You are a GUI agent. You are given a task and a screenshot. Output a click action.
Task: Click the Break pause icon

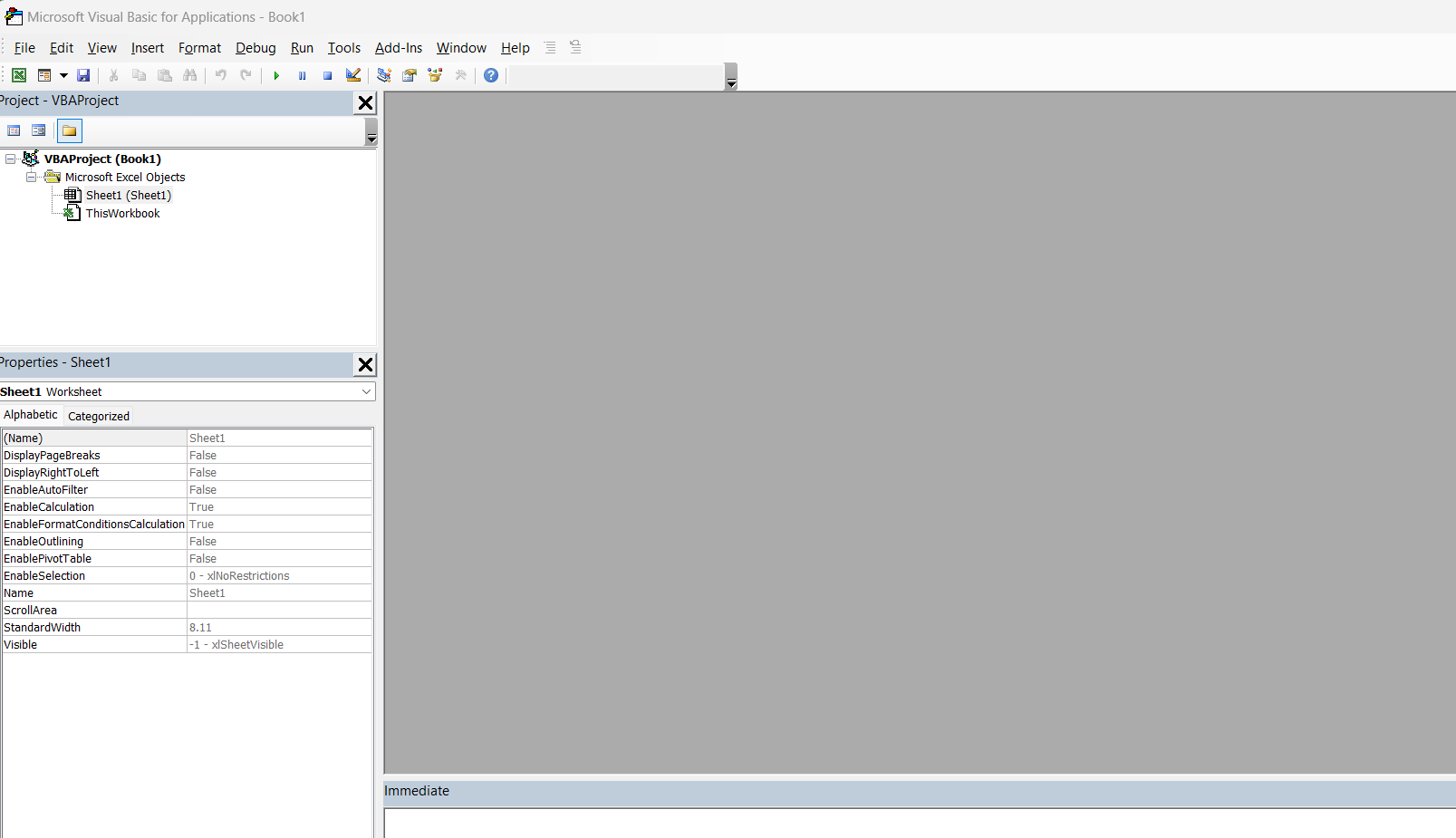(x=302, y=75)
